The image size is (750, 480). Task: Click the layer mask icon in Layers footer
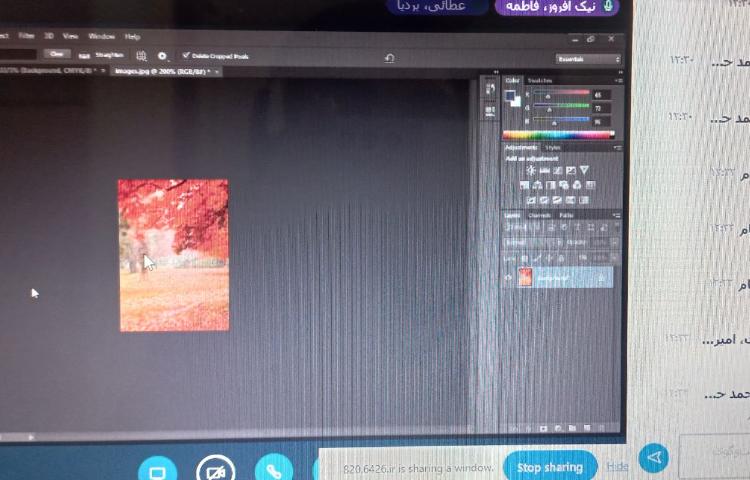(x=543, y=428)
